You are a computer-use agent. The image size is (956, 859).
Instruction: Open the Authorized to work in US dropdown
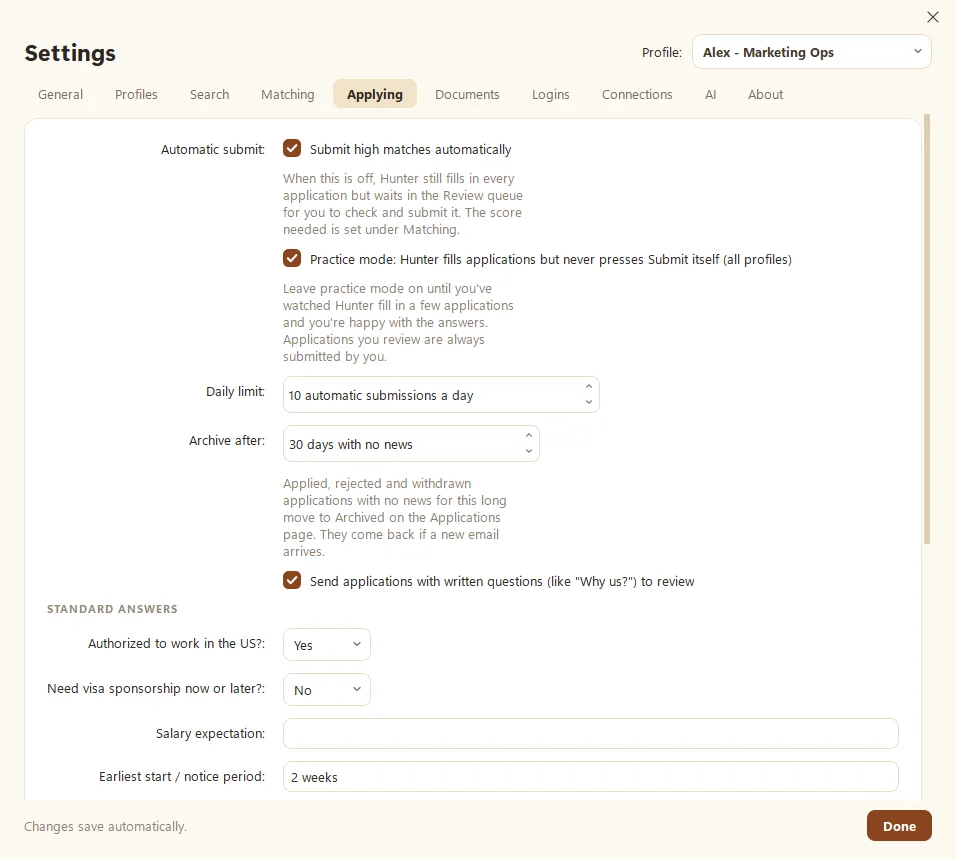(327, 645)
